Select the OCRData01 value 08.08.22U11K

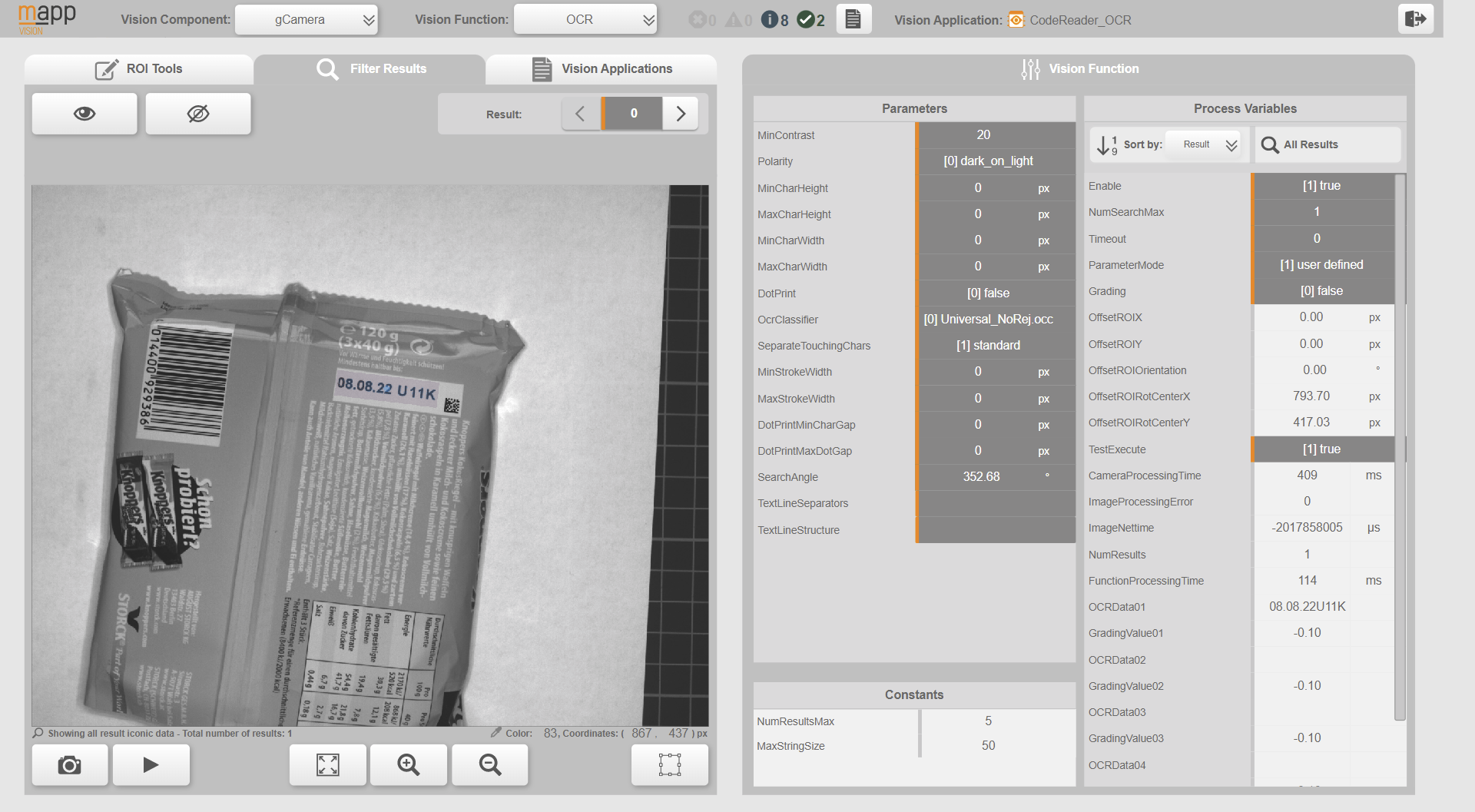coord(1308,607)
